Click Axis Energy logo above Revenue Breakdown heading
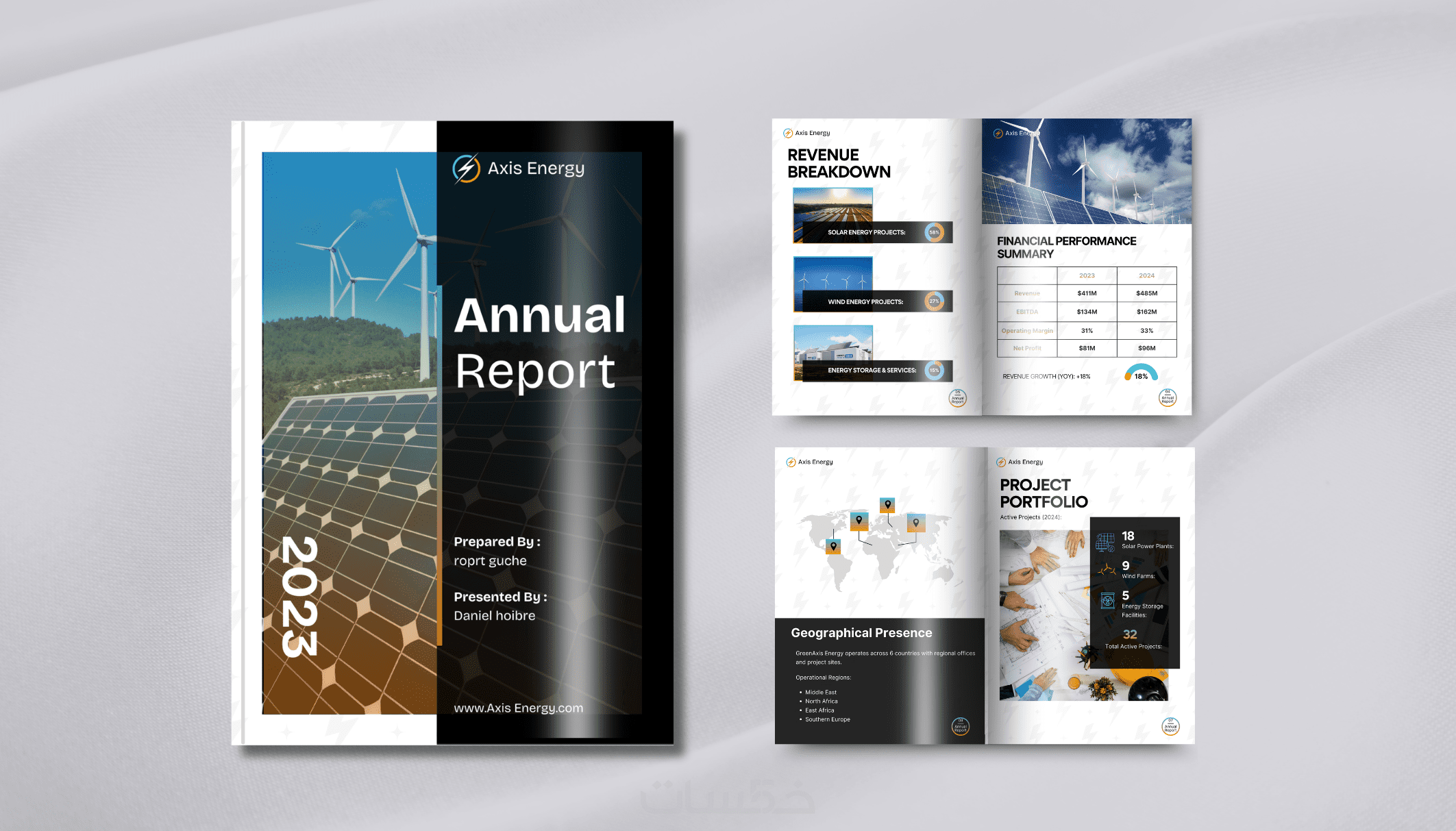Image resolution: width=1456 pixels, height=831 pixels. 788,133
